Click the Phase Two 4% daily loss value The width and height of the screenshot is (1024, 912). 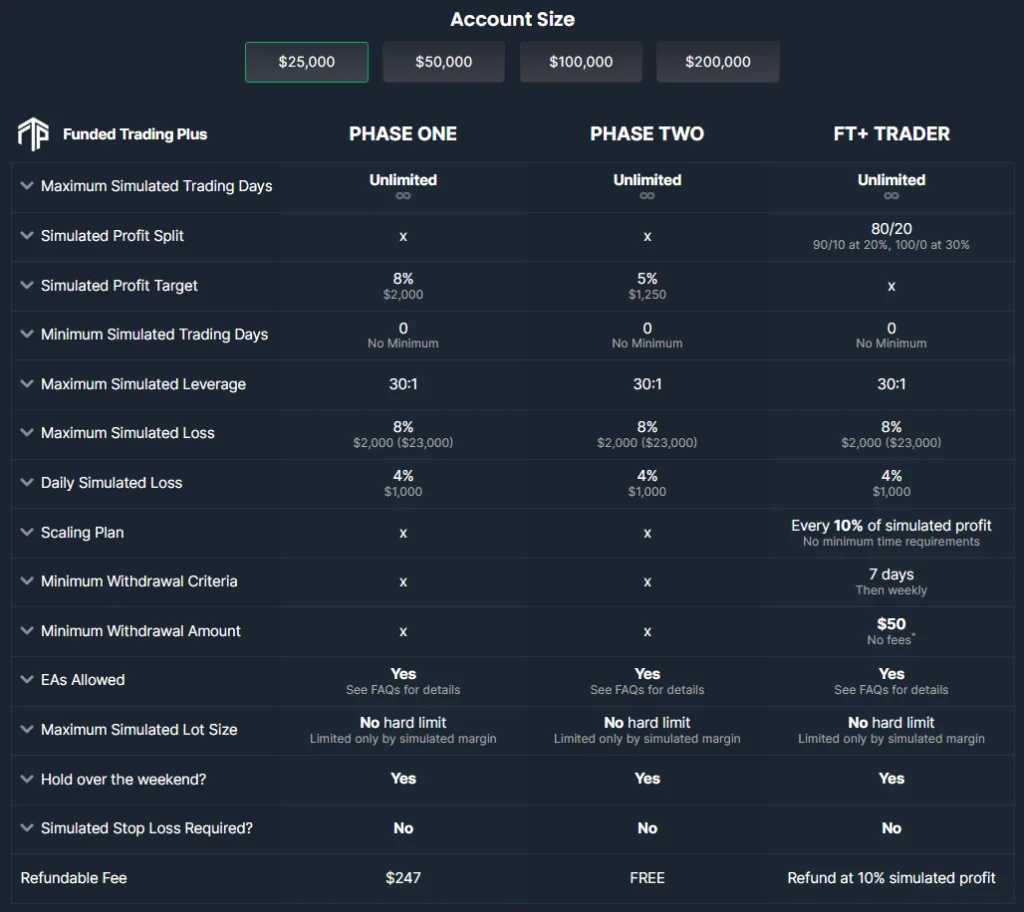point(647,476)
